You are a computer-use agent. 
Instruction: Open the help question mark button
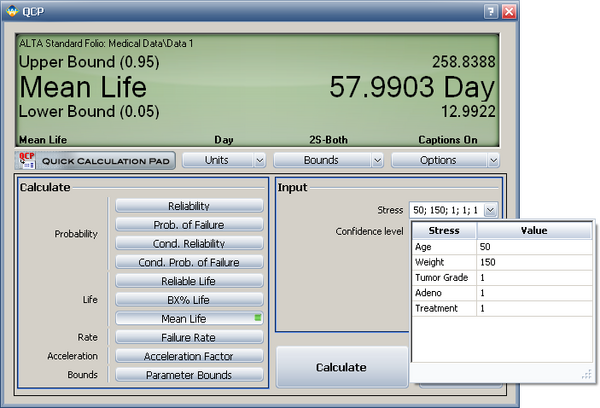(491, 11)
